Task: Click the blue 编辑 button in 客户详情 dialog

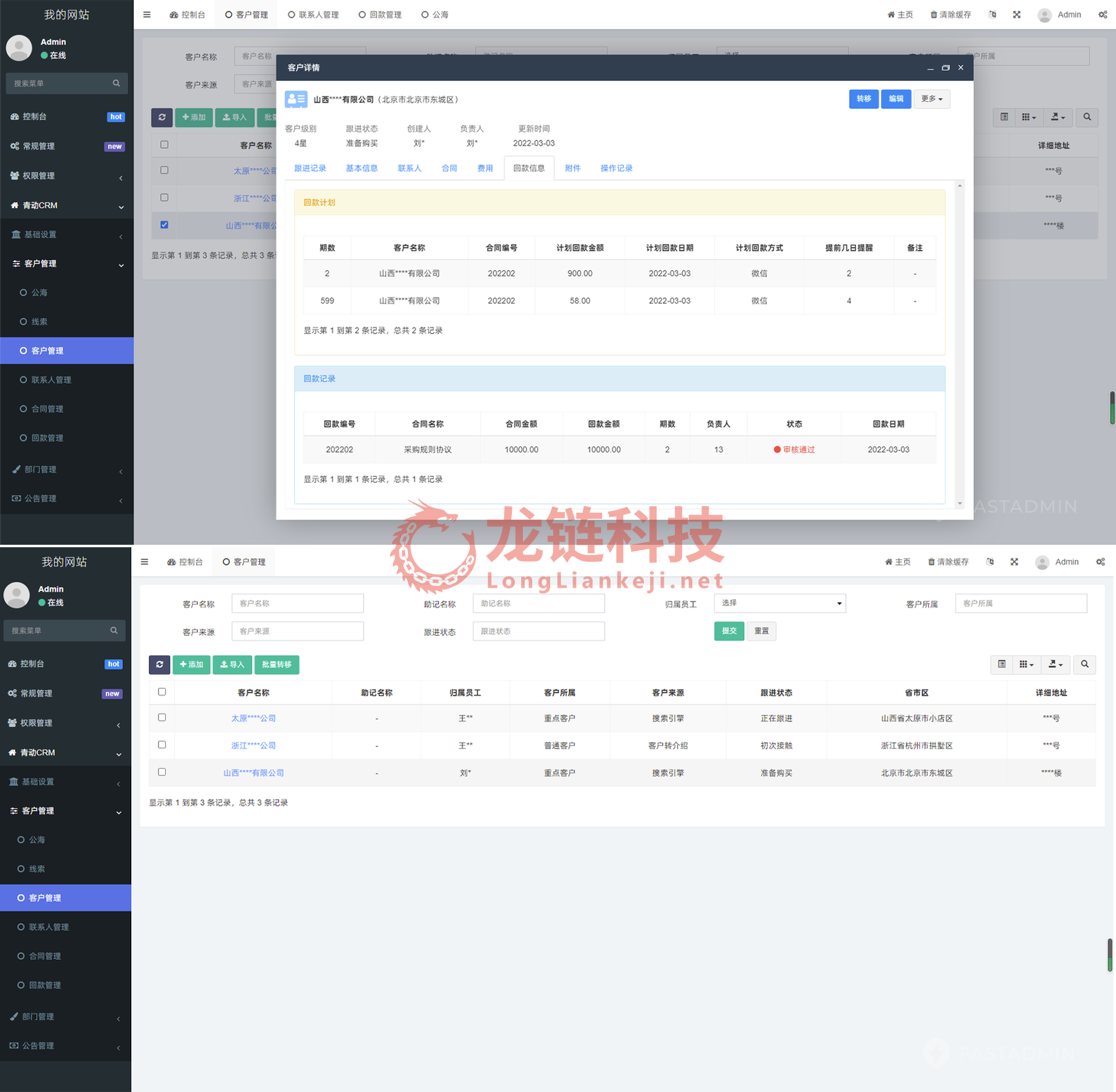Action: tap(896, 99)
